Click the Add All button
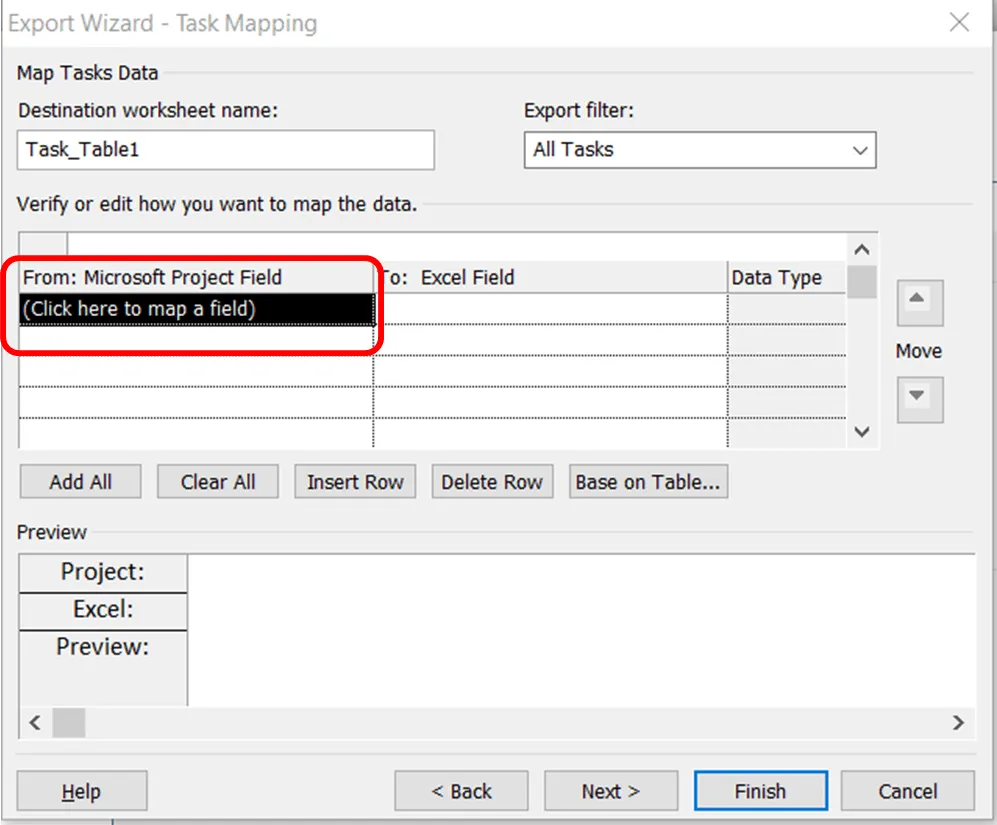This screenshot has width=997, height=825. click(x=81, y=482)
